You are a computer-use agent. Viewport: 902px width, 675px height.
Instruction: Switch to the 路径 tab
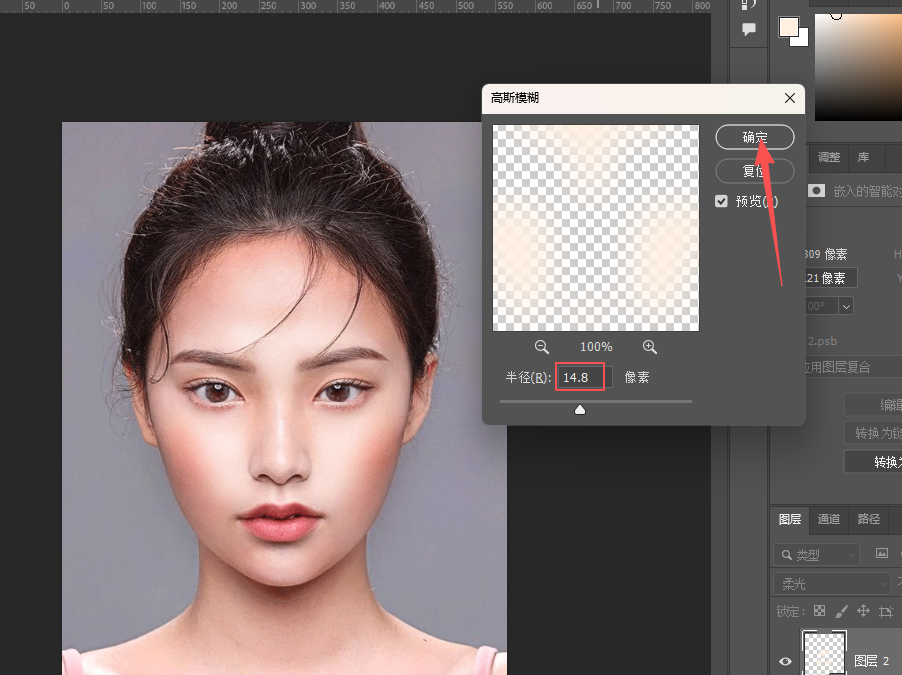coord(869,519)
